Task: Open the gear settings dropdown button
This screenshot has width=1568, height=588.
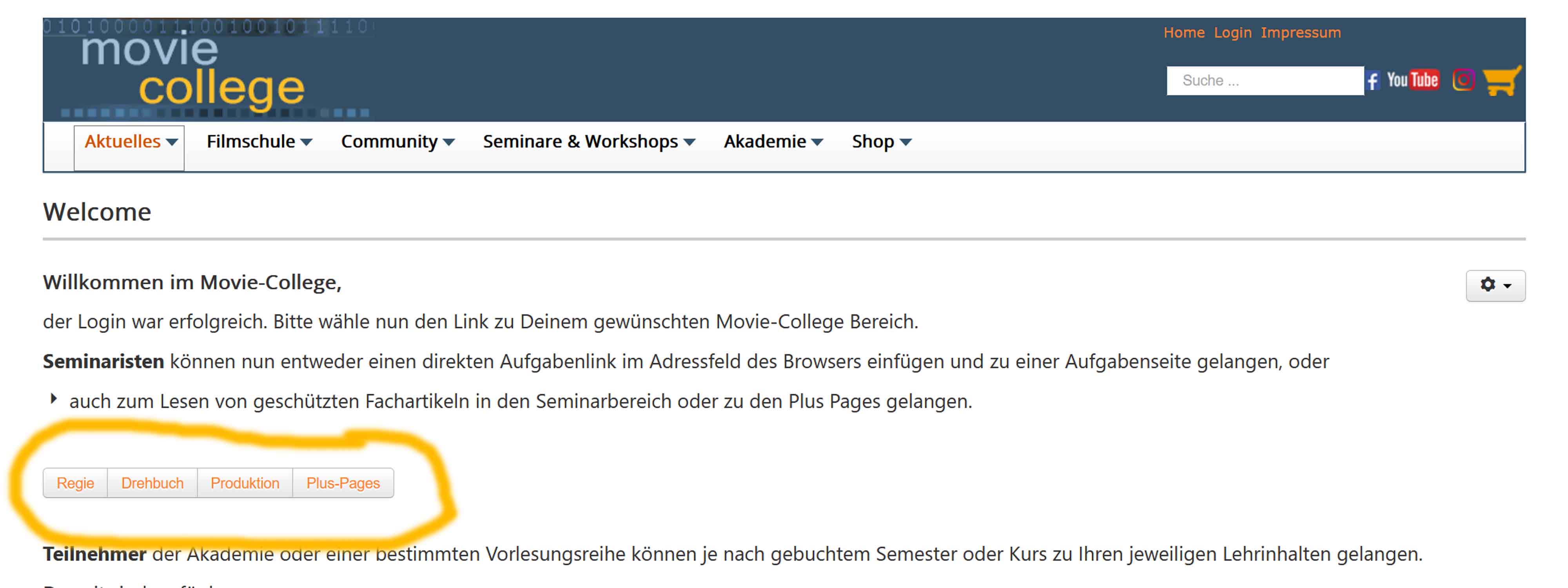Action: click(1495, 285)
